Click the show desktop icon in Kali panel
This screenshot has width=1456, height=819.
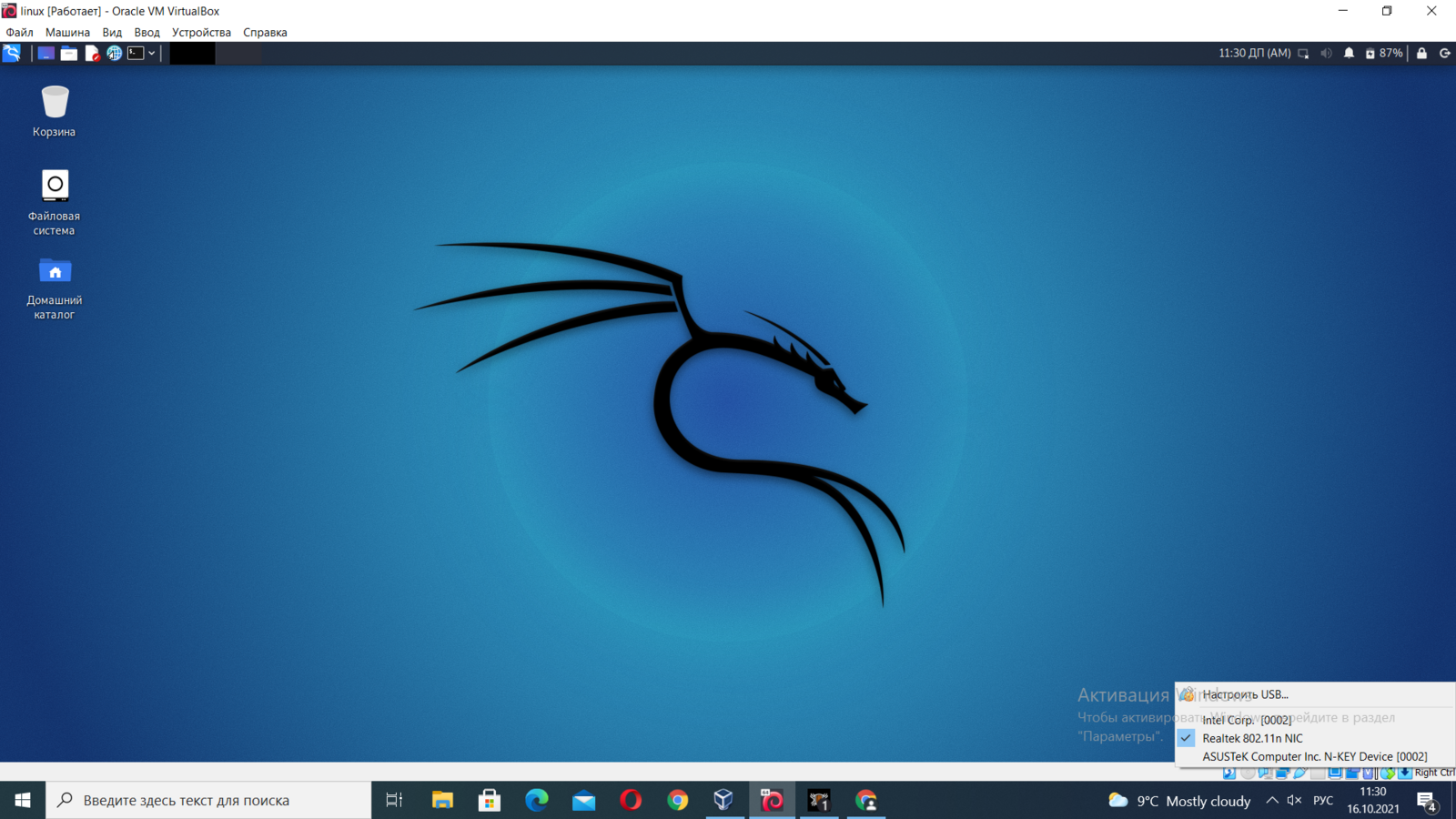click(45, 53)
